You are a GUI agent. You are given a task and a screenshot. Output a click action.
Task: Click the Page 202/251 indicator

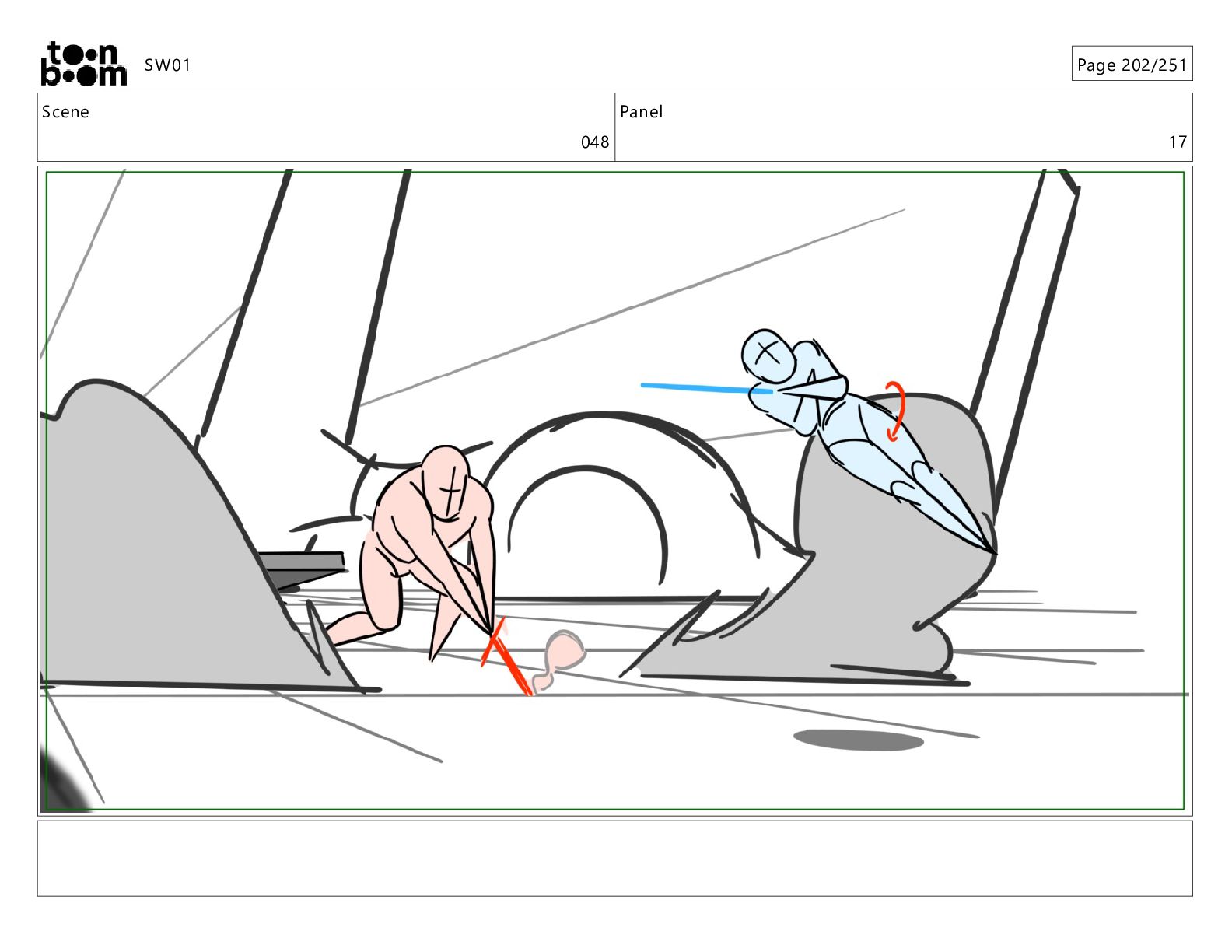1132,64
